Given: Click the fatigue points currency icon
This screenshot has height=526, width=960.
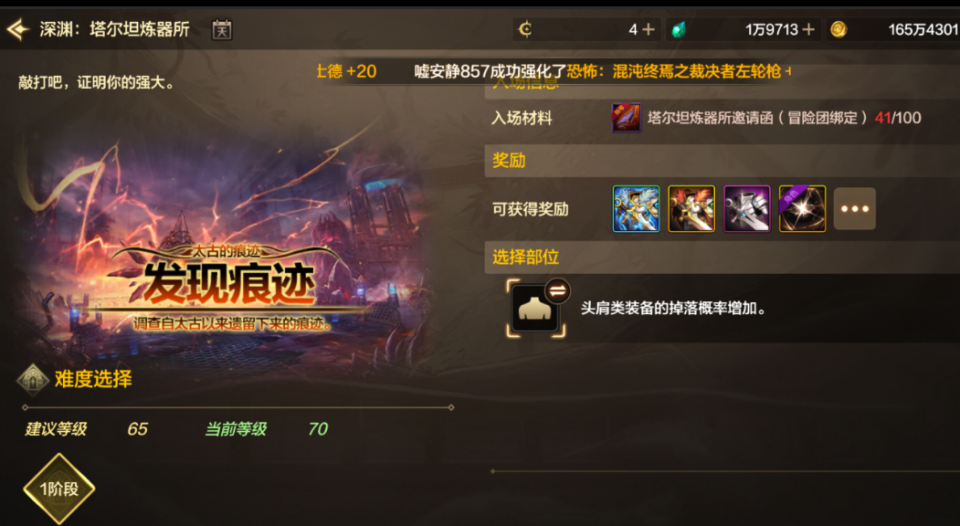Looking at the screenshot, I should [x=525, y=29].
